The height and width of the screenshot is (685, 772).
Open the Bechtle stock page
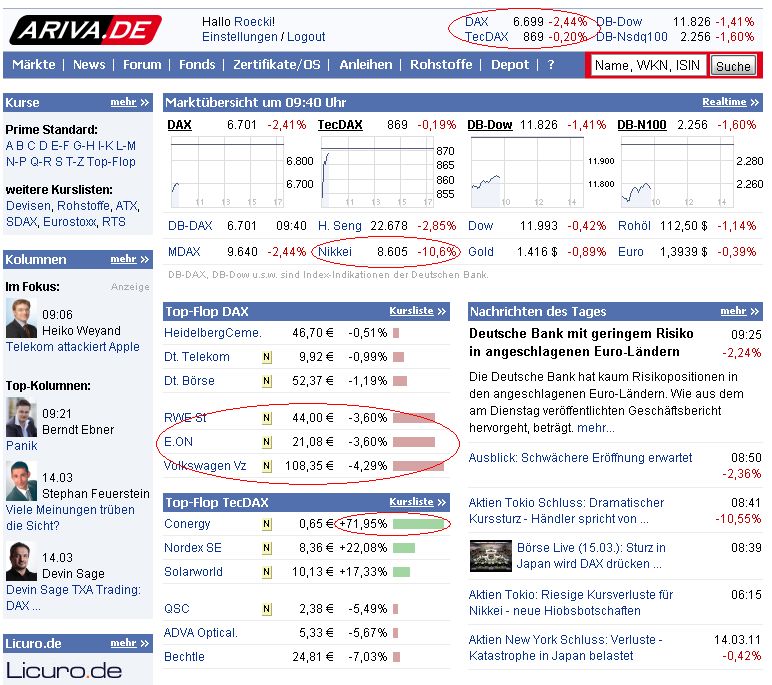pos(184,657)
